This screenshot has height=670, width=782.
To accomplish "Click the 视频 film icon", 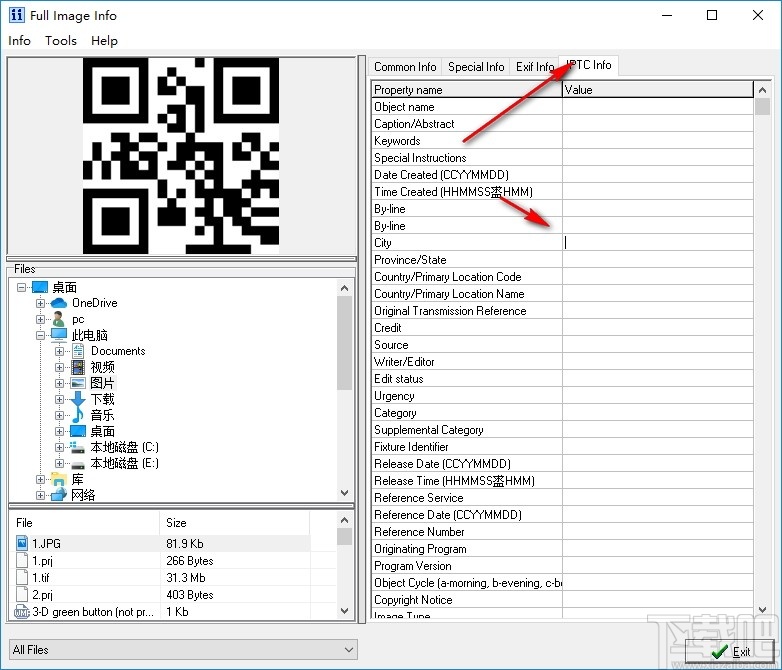I will tap(78, 367).
